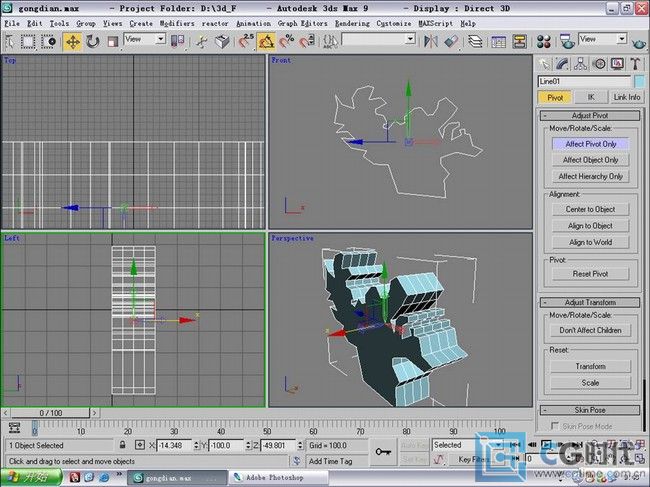
Task: Open the Customize menu
Action: (394, 24)
